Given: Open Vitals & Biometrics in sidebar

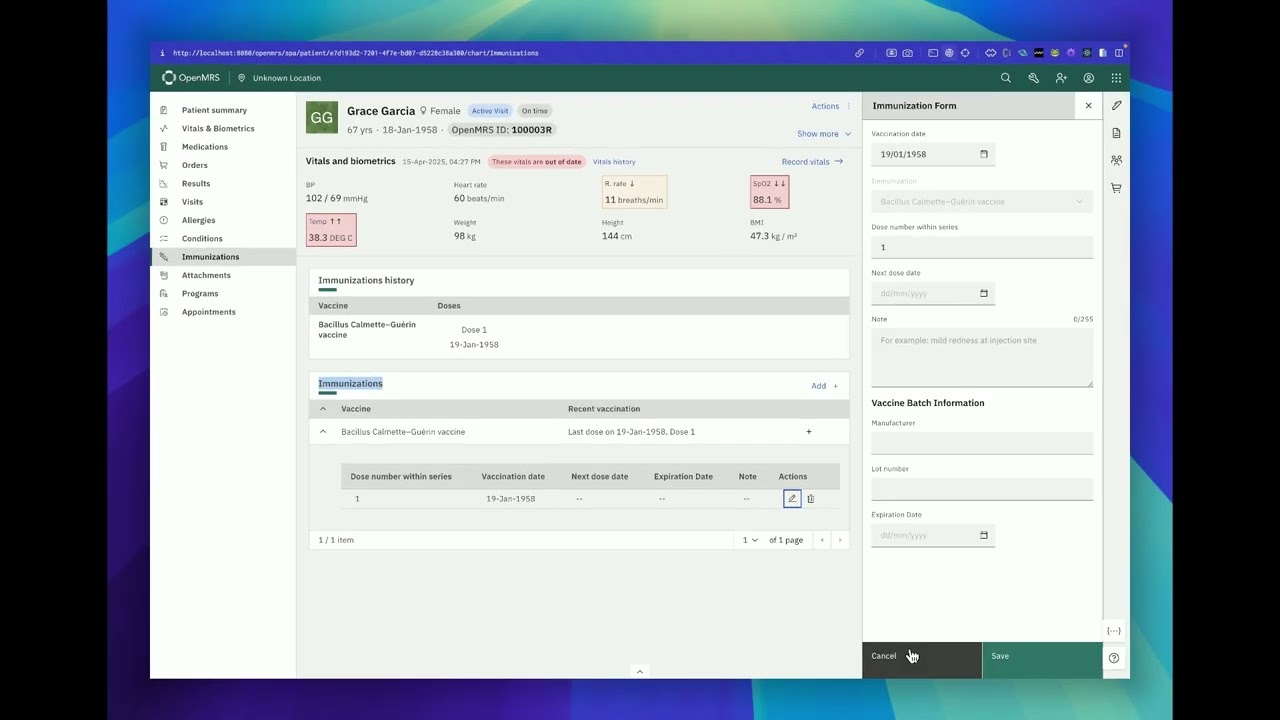Looking at the screenshot, I should coord(218,128).
